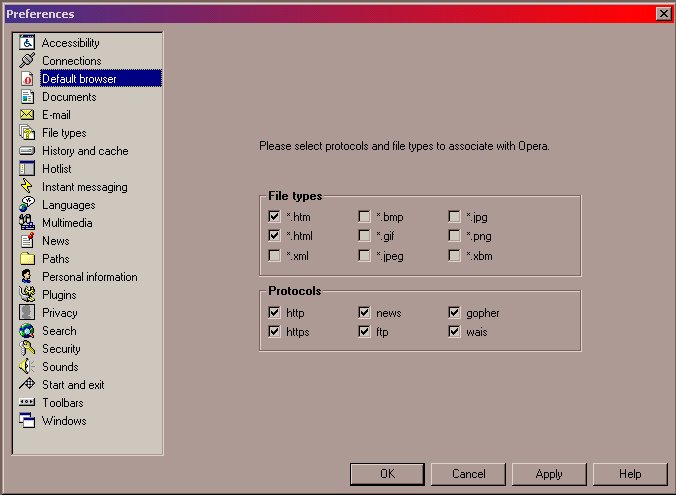This screenshot has width=676, height=495.
Task: Click the Sounds speaker icon
Action: 27,367
